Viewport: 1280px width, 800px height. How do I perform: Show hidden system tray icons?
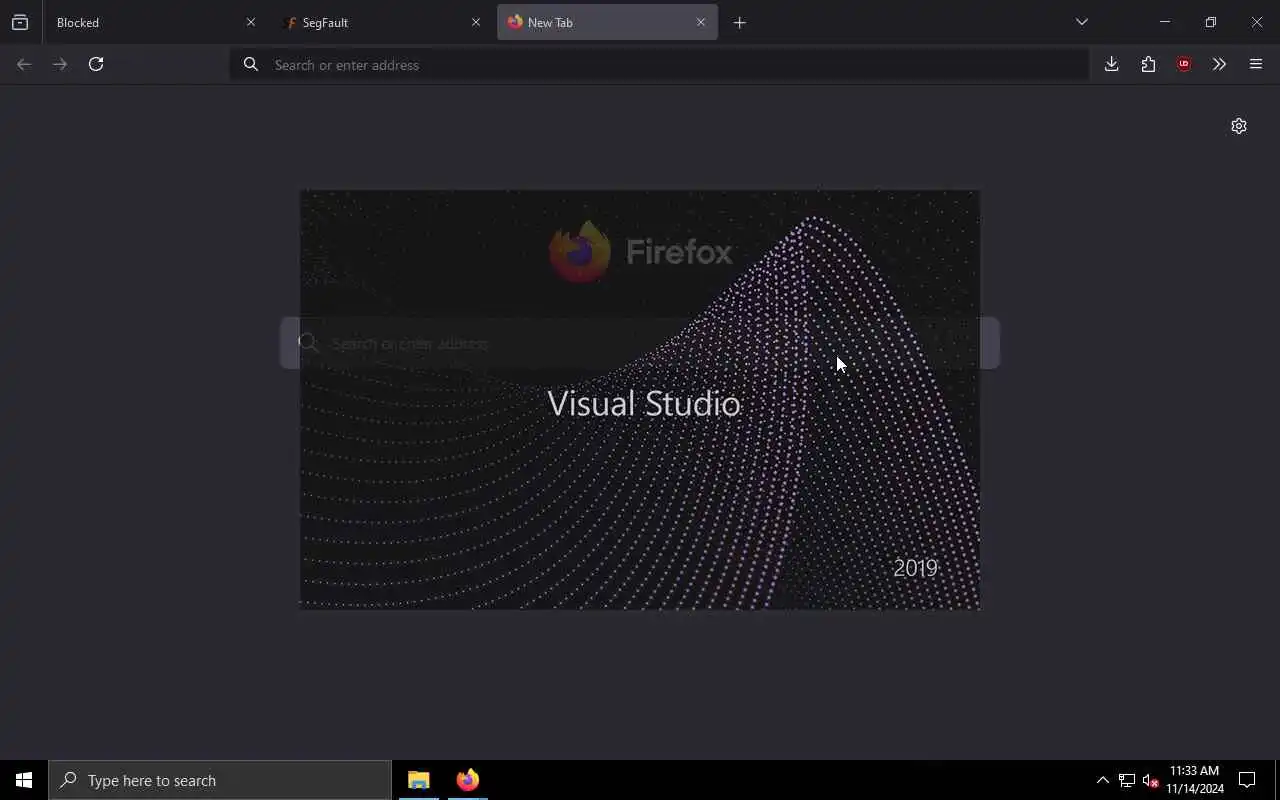[x=1103, y=780]
